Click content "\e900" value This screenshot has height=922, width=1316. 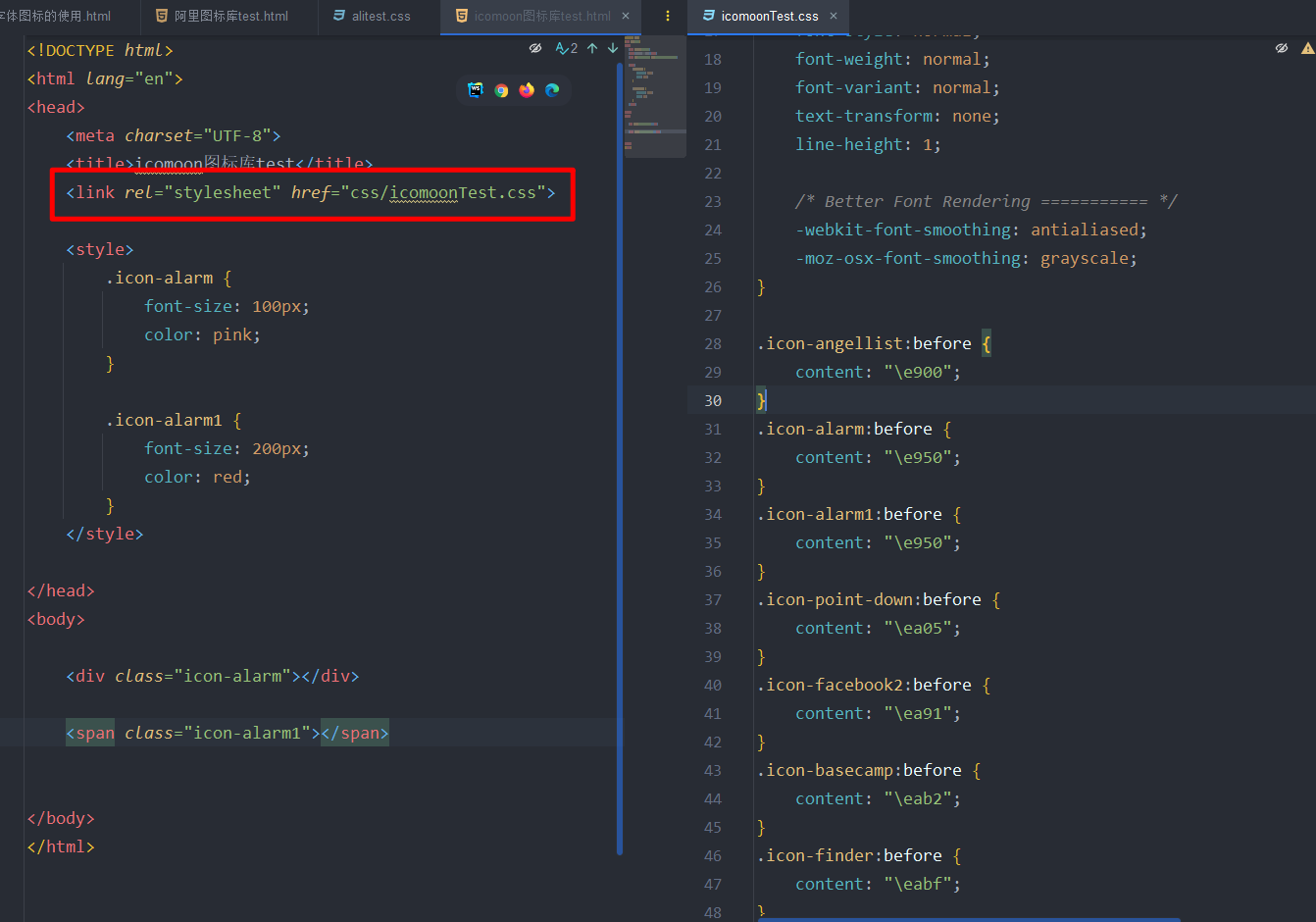(x=918, y=372)
